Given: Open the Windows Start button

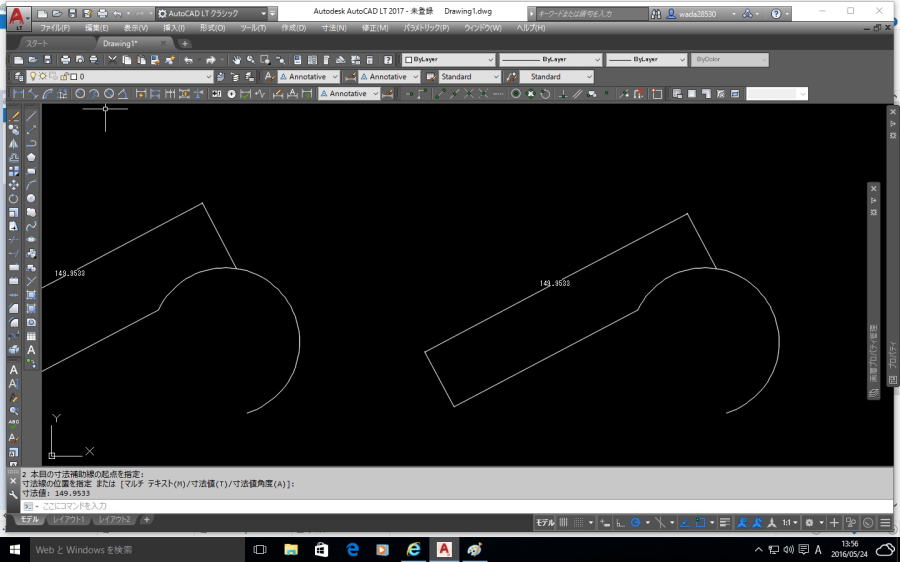Looking at the screenshot, I should [x=14, y=549].
